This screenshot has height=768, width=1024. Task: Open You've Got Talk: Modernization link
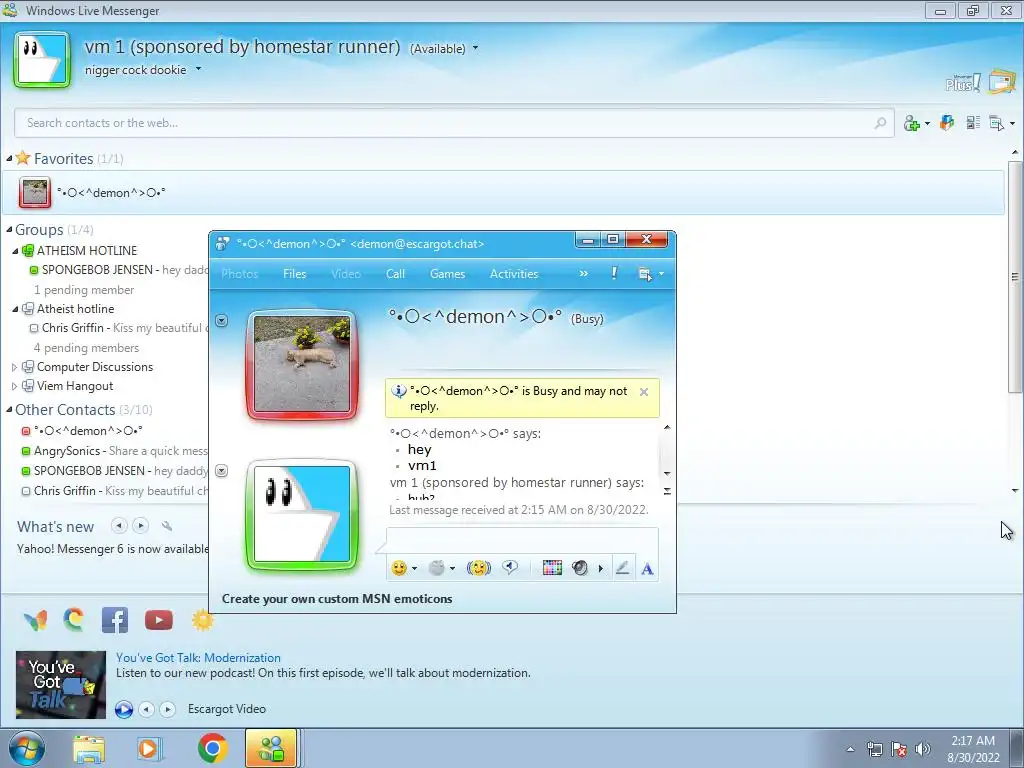[x=199, y=658]
